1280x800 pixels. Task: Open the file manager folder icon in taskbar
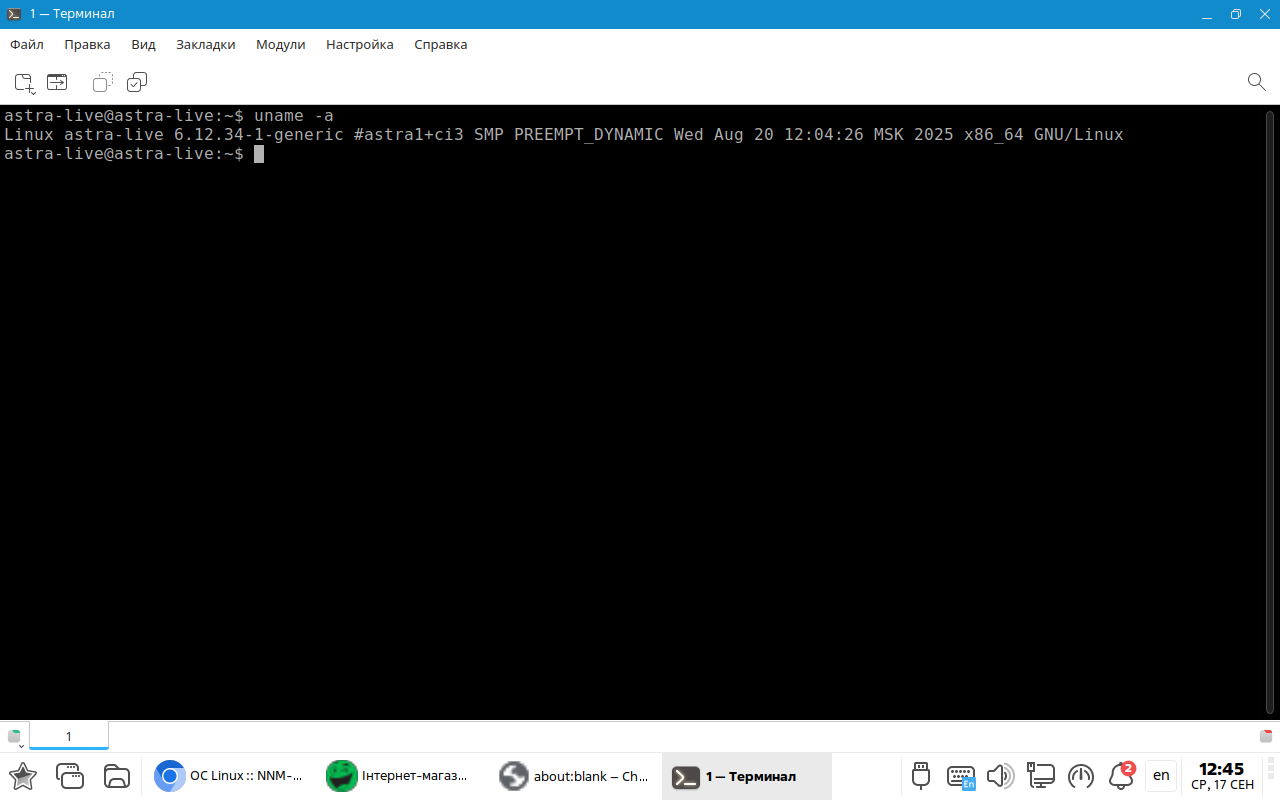(117, 776)
